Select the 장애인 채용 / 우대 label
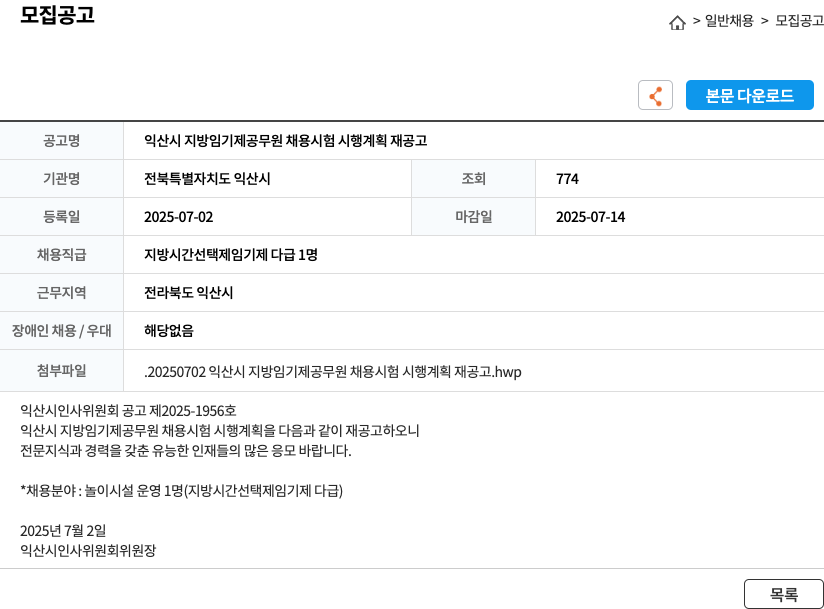The height and width of the screenshot is (609, 824). pos(61,331)
